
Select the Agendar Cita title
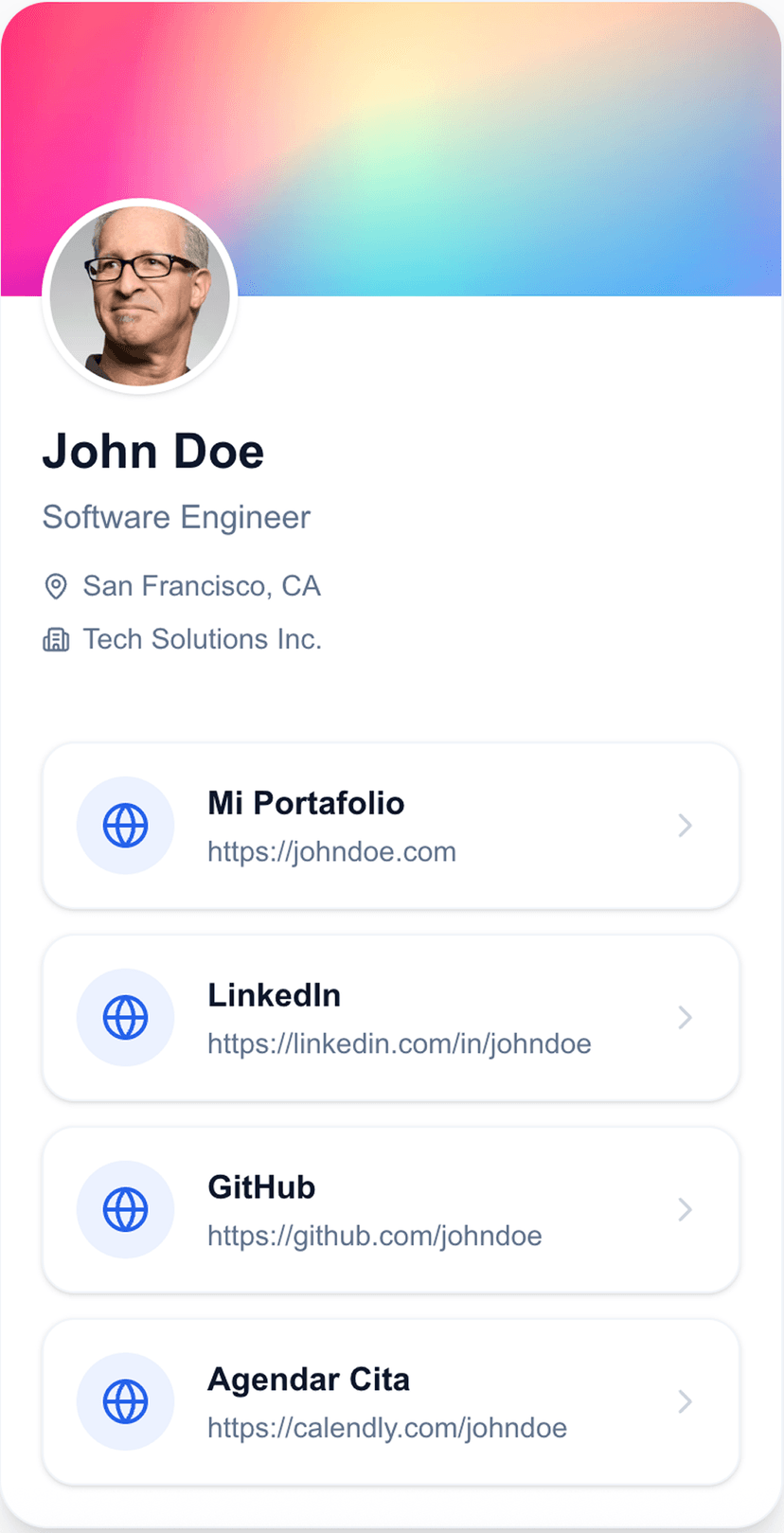click(309, 1380)
